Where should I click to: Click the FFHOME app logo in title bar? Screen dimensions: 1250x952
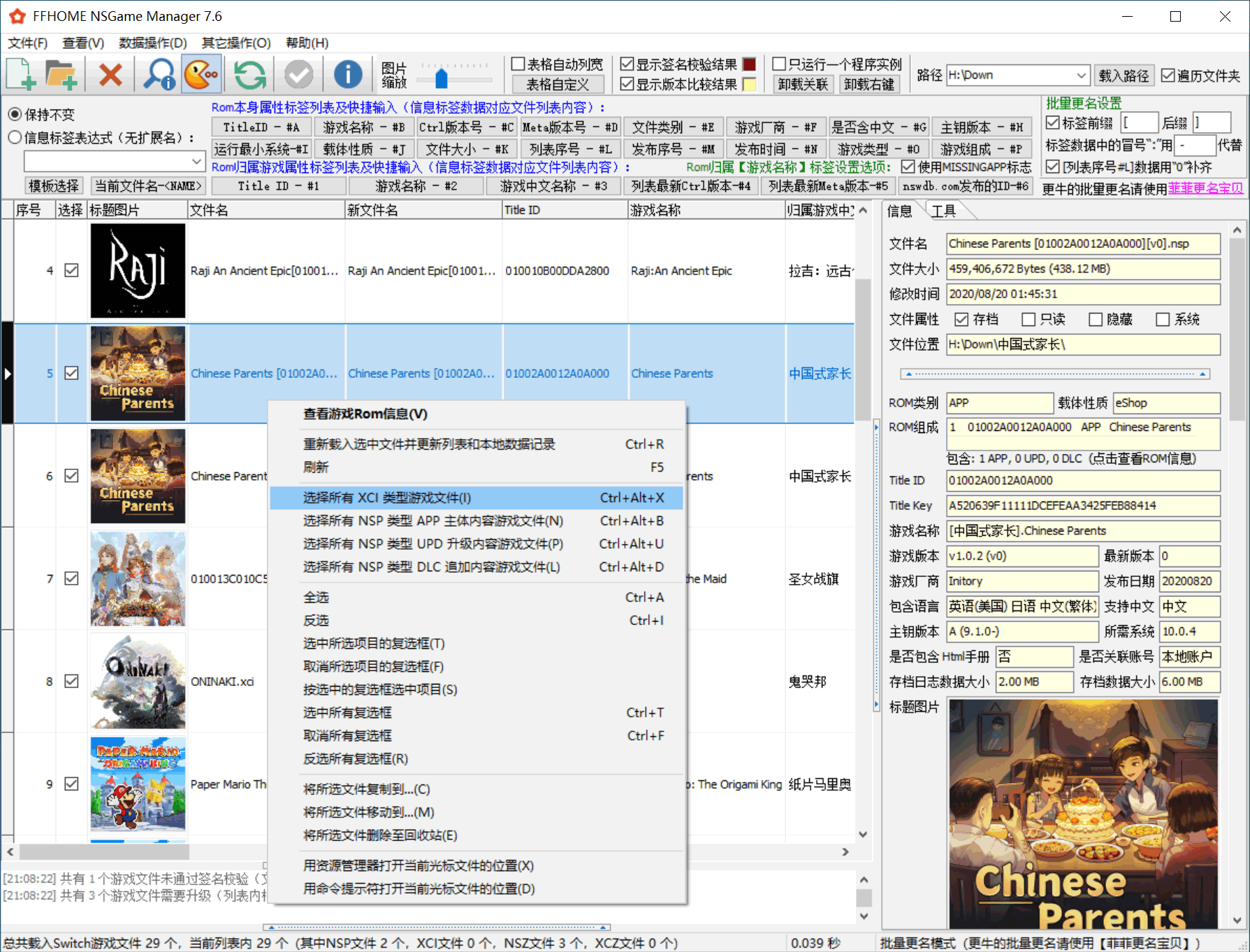coord(17,16)
